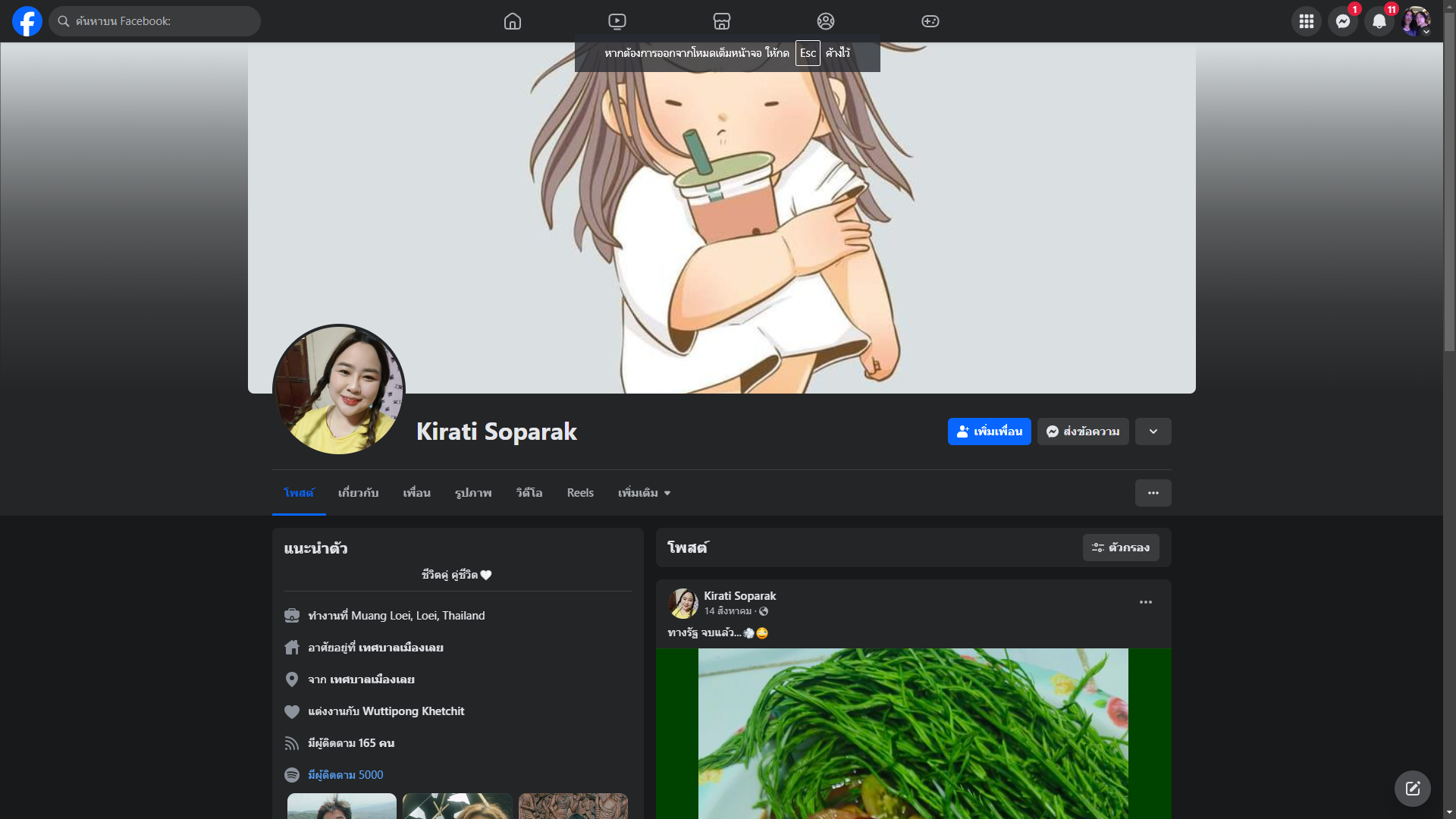Open the Gaming icon in top bar

[x=930, y=21]
